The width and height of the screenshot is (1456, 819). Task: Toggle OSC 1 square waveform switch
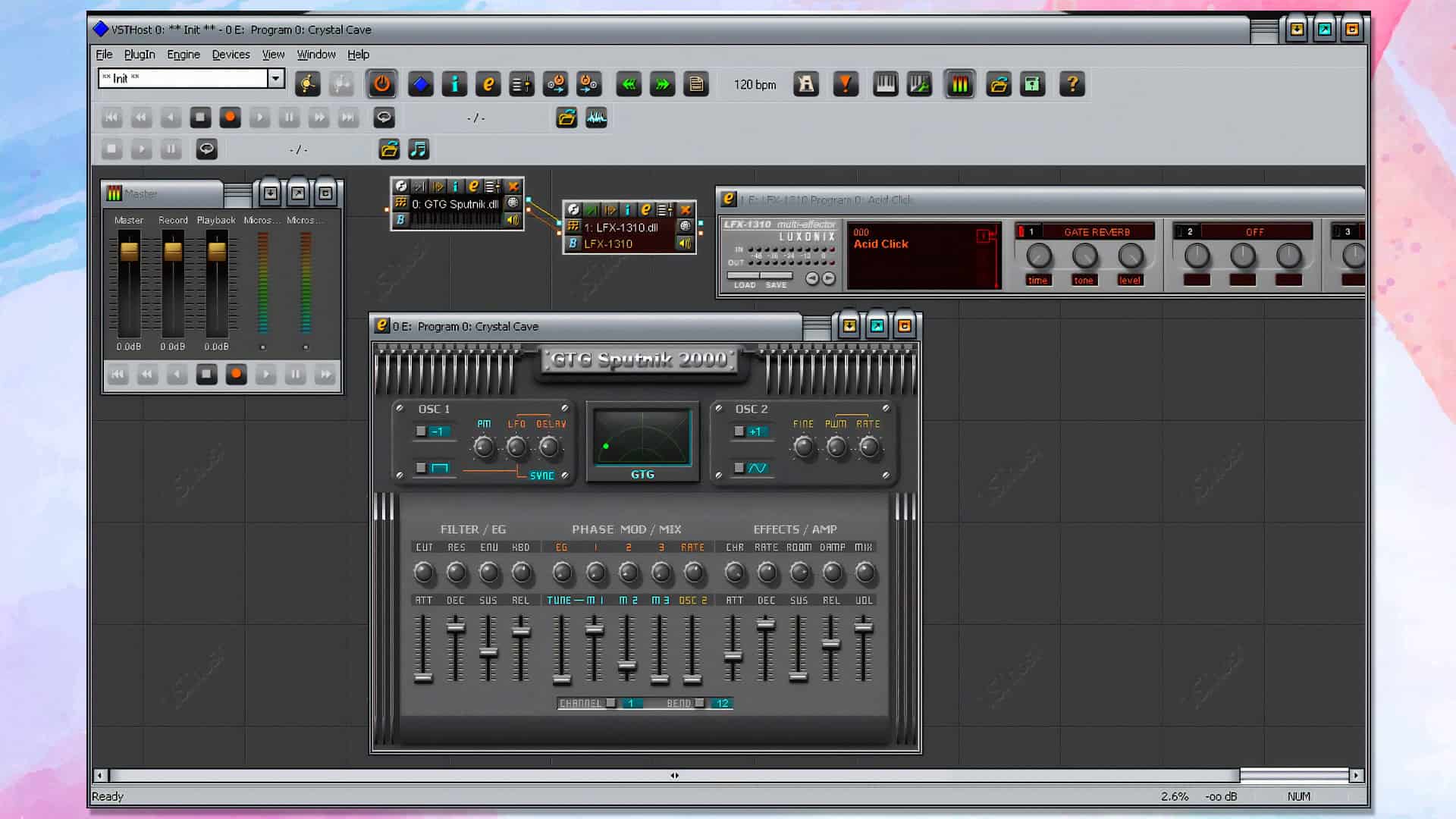(x=432, y=468)
